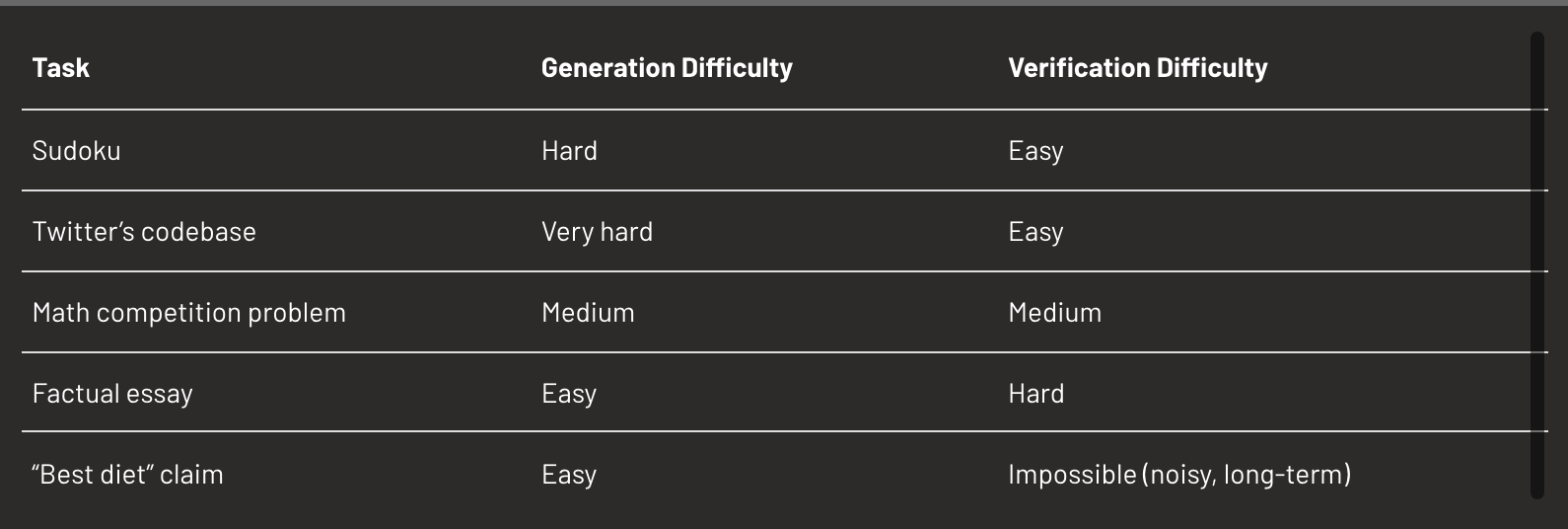Click Sudoku's Hard generation difficulty cell
Viewport: 1568px width, 529px height.
569,151
